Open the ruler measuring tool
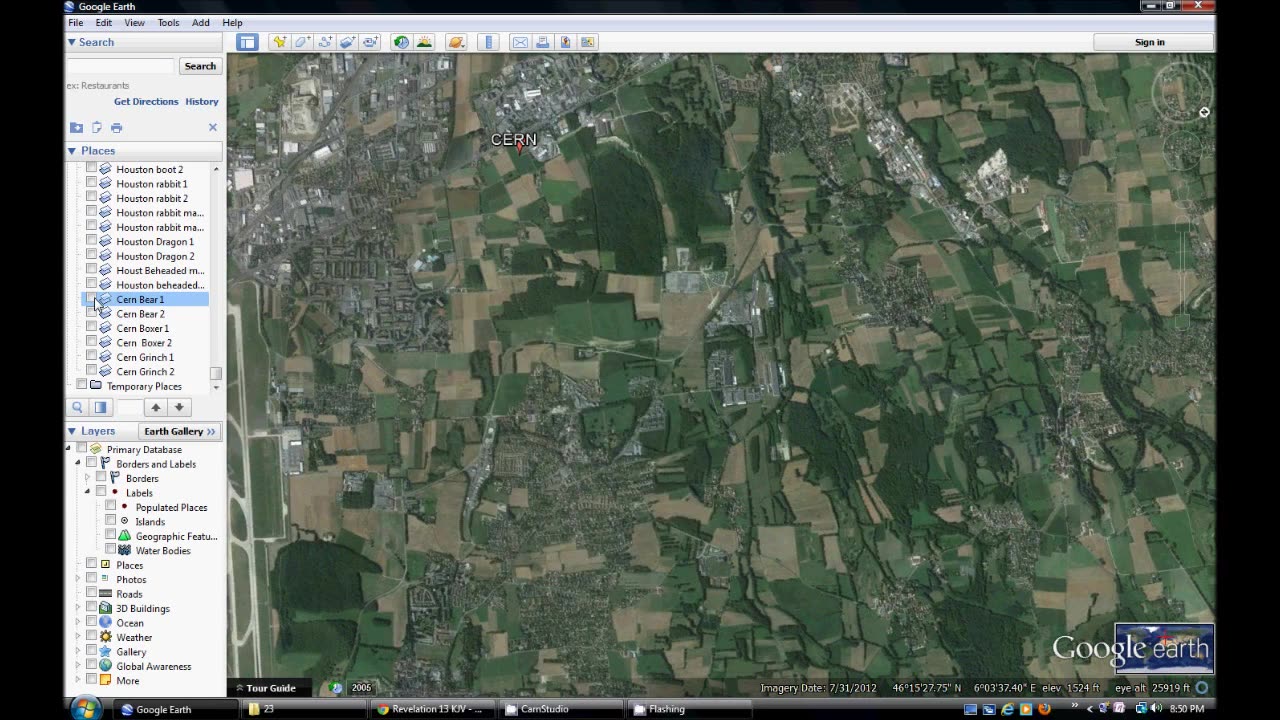 (x=489, y=42)
